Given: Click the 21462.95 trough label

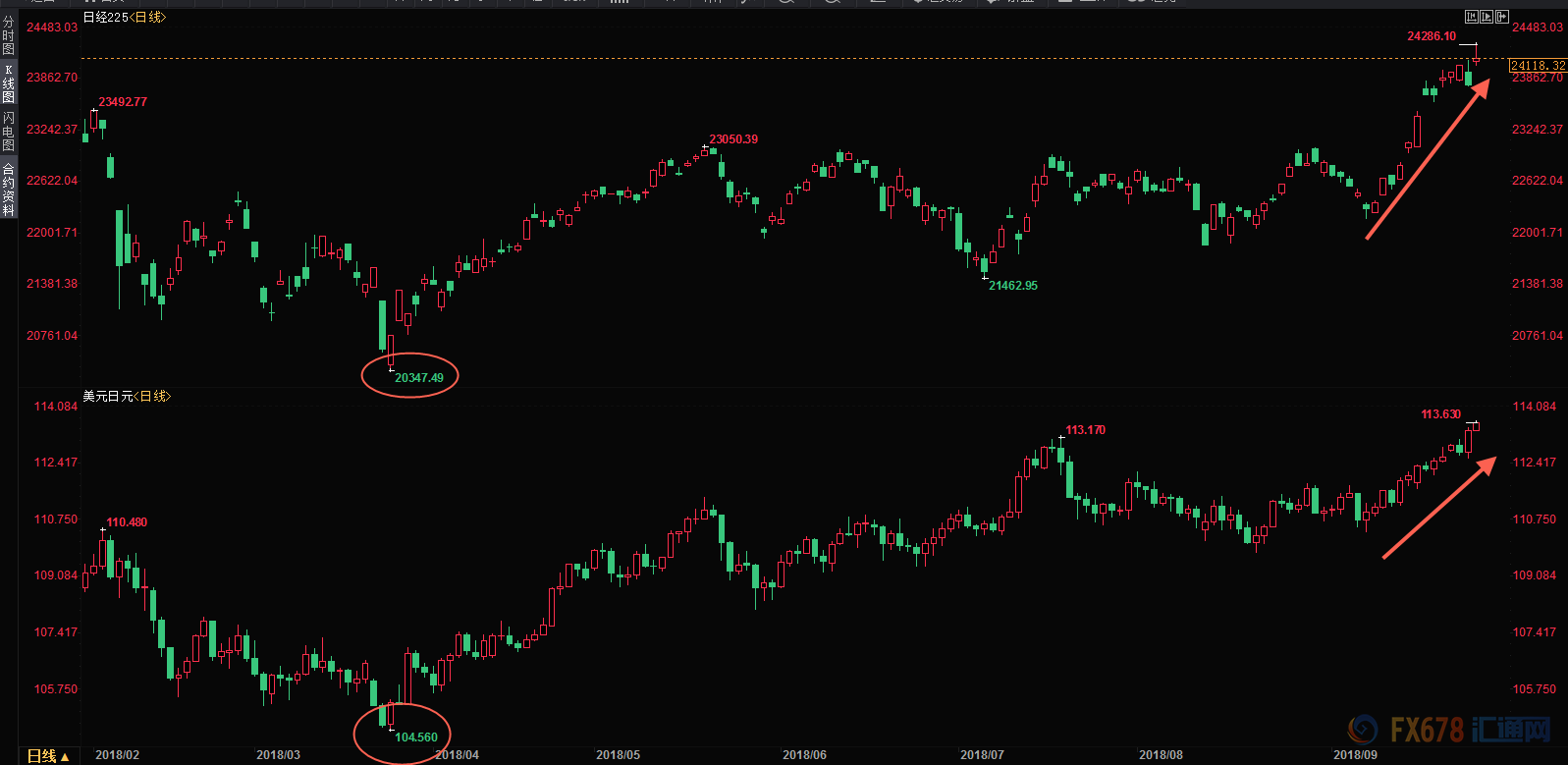Looking at the screenshot, I should pos(1013,286).
